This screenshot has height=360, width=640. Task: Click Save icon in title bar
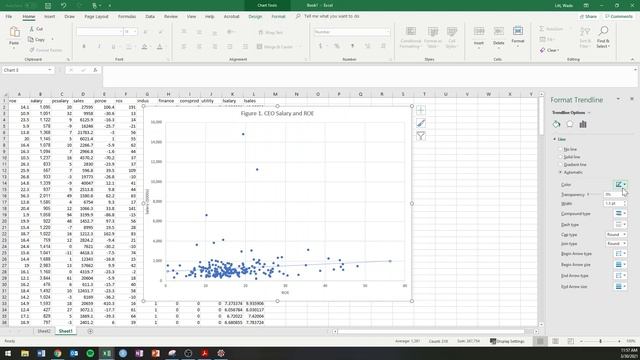coord(48,5)
